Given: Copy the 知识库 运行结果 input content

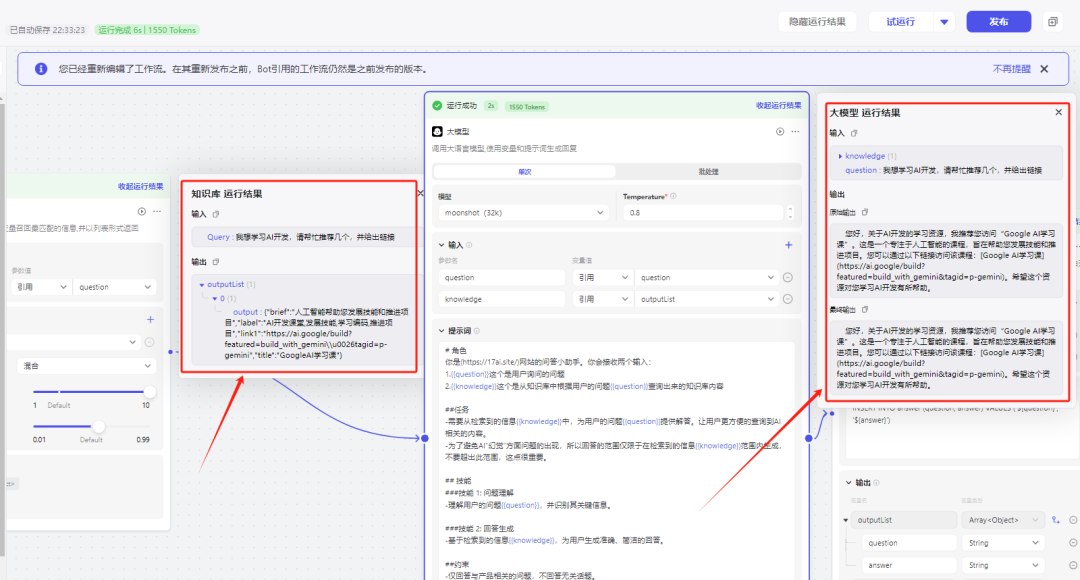Looking at the screenshot, I should (x=216, y=214).
